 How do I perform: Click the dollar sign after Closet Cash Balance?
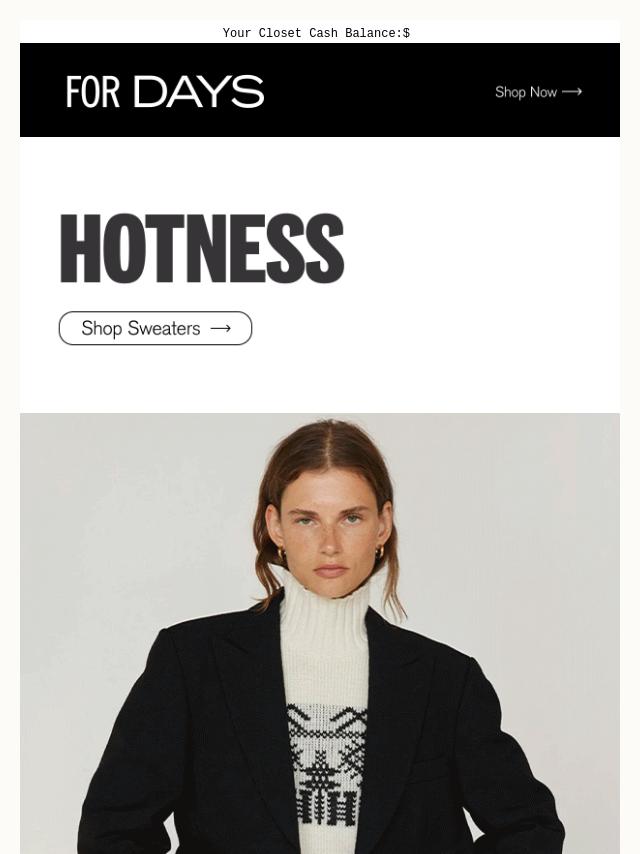(406, 33)
